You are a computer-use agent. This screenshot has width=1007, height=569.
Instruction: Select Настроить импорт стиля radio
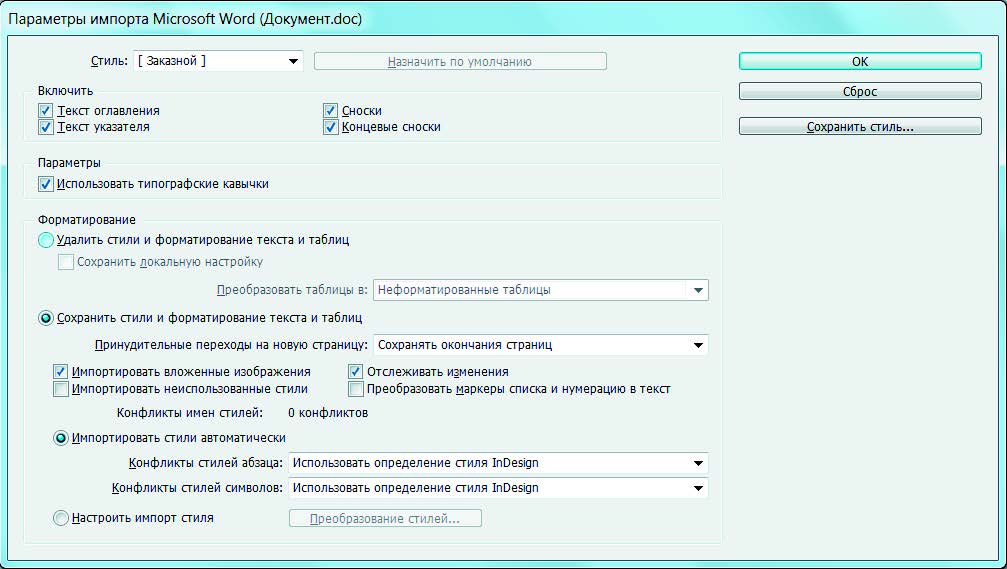(x=61, y=518)
